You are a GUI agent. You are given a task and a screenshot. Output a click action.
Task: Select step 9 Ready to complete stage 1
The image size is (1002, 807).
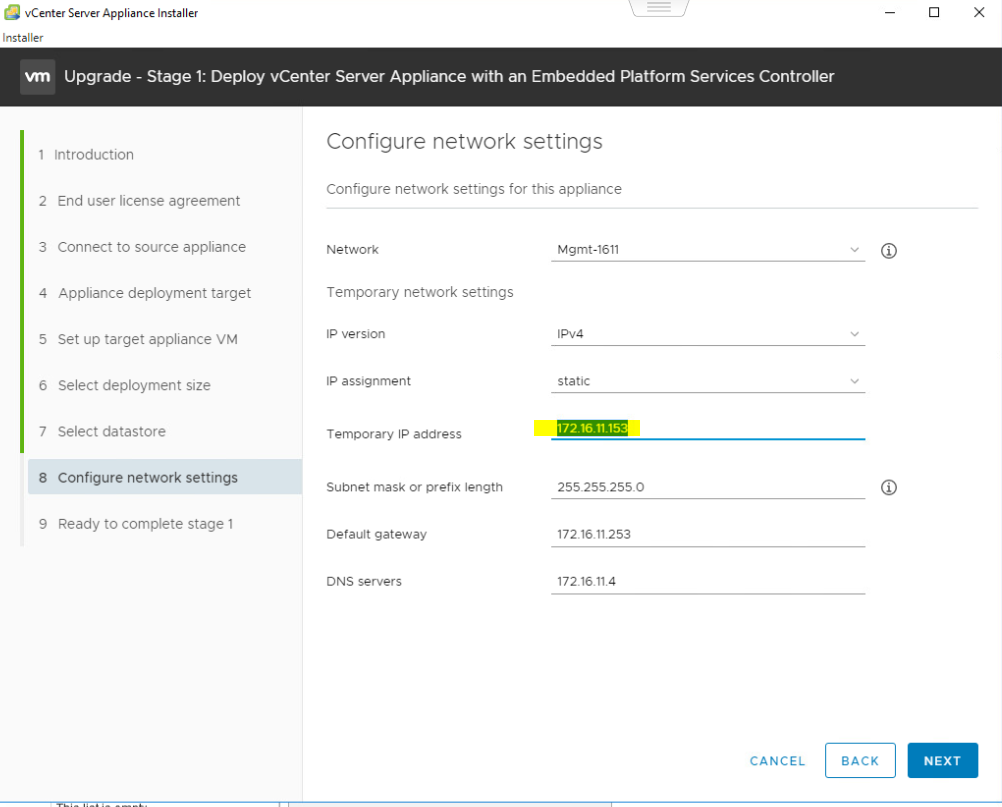click(135, 524)
